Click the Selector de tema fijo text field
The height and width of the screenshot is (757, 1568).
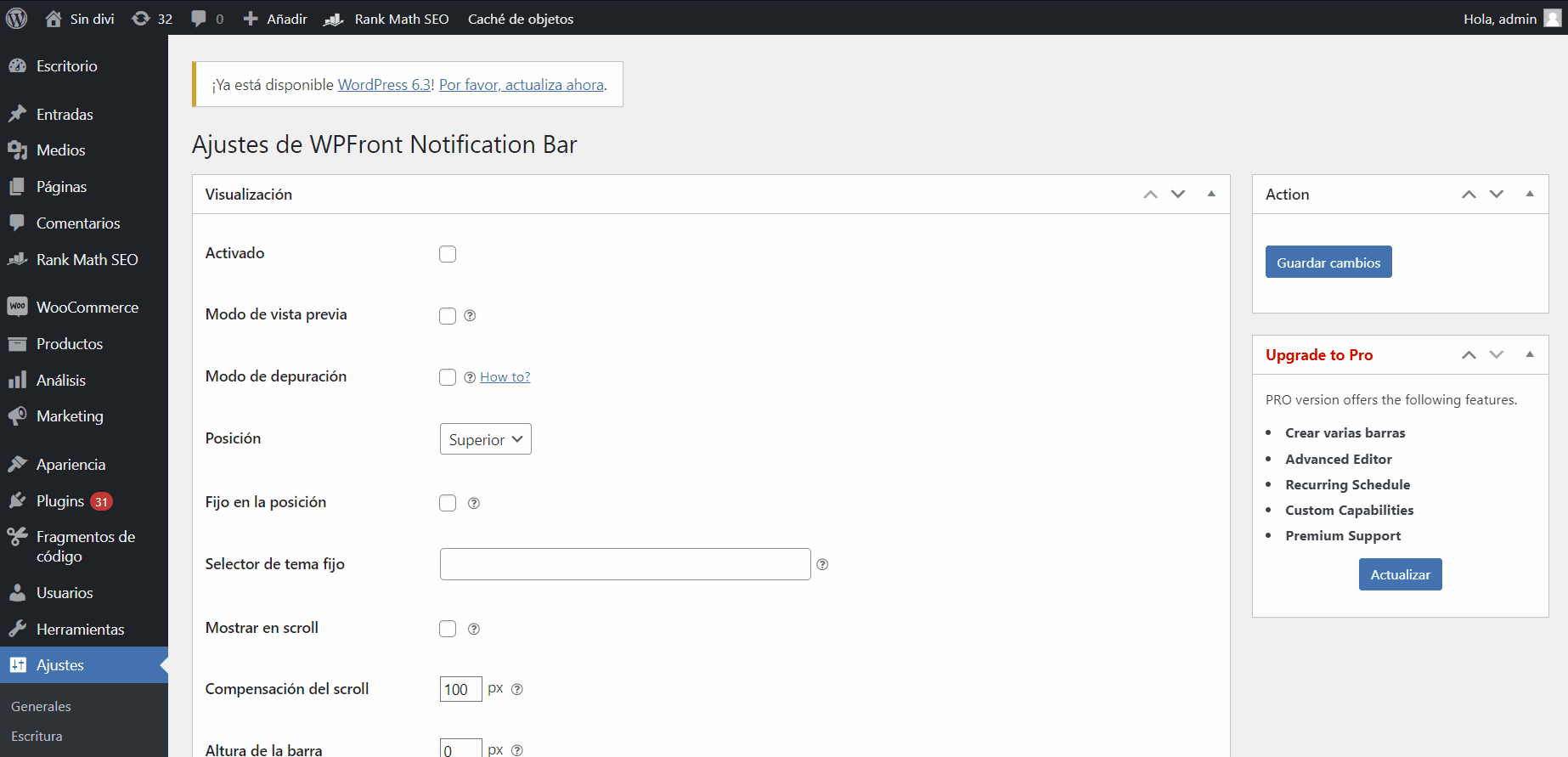coord(625,564)
